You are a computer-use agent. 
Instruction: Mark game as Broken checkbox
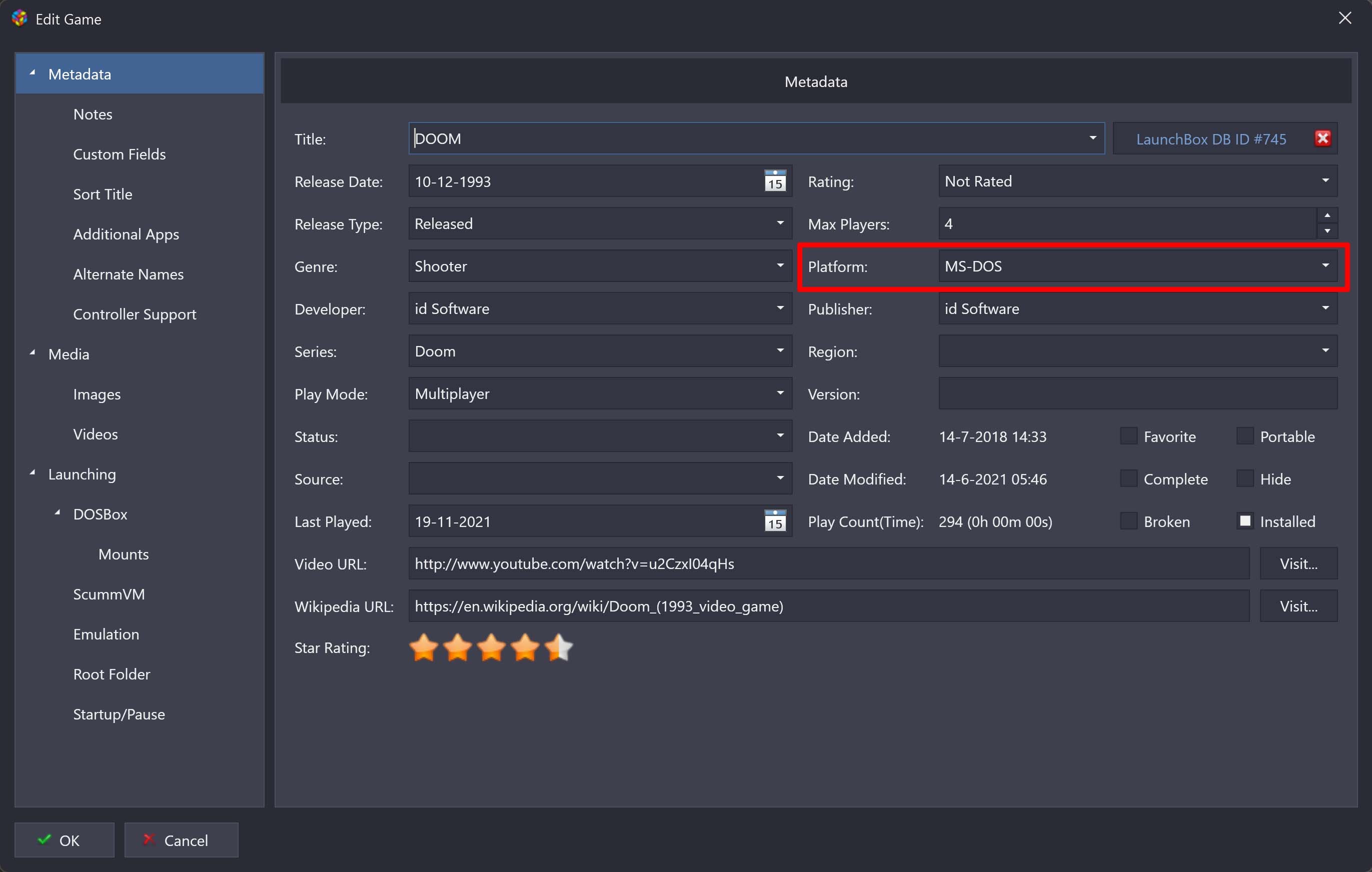(1128, 521)
